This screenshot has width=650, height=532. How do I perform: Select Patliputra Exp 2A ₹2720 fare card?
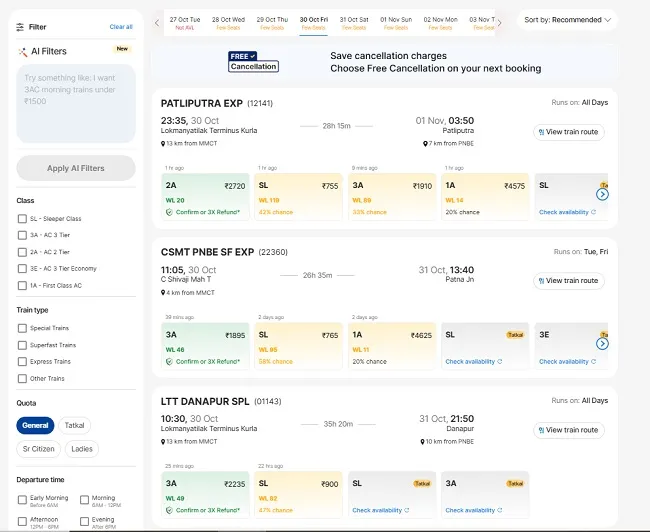point(205,197)
